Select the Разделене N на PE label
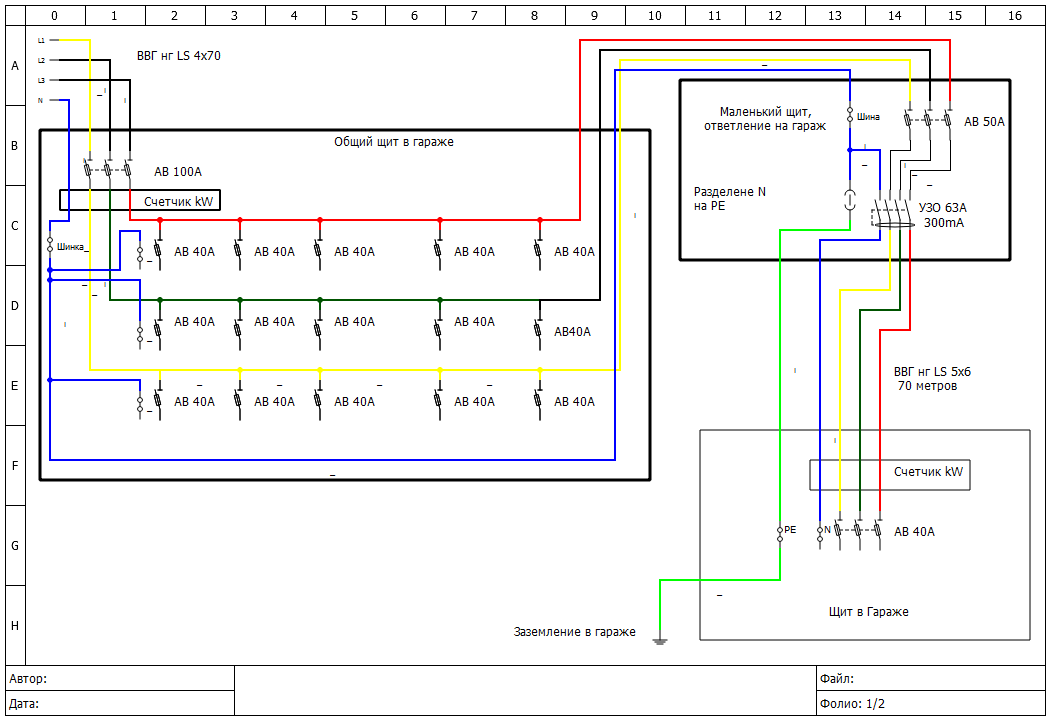The height and width of the screenshot is (720, 1050). 730,198
